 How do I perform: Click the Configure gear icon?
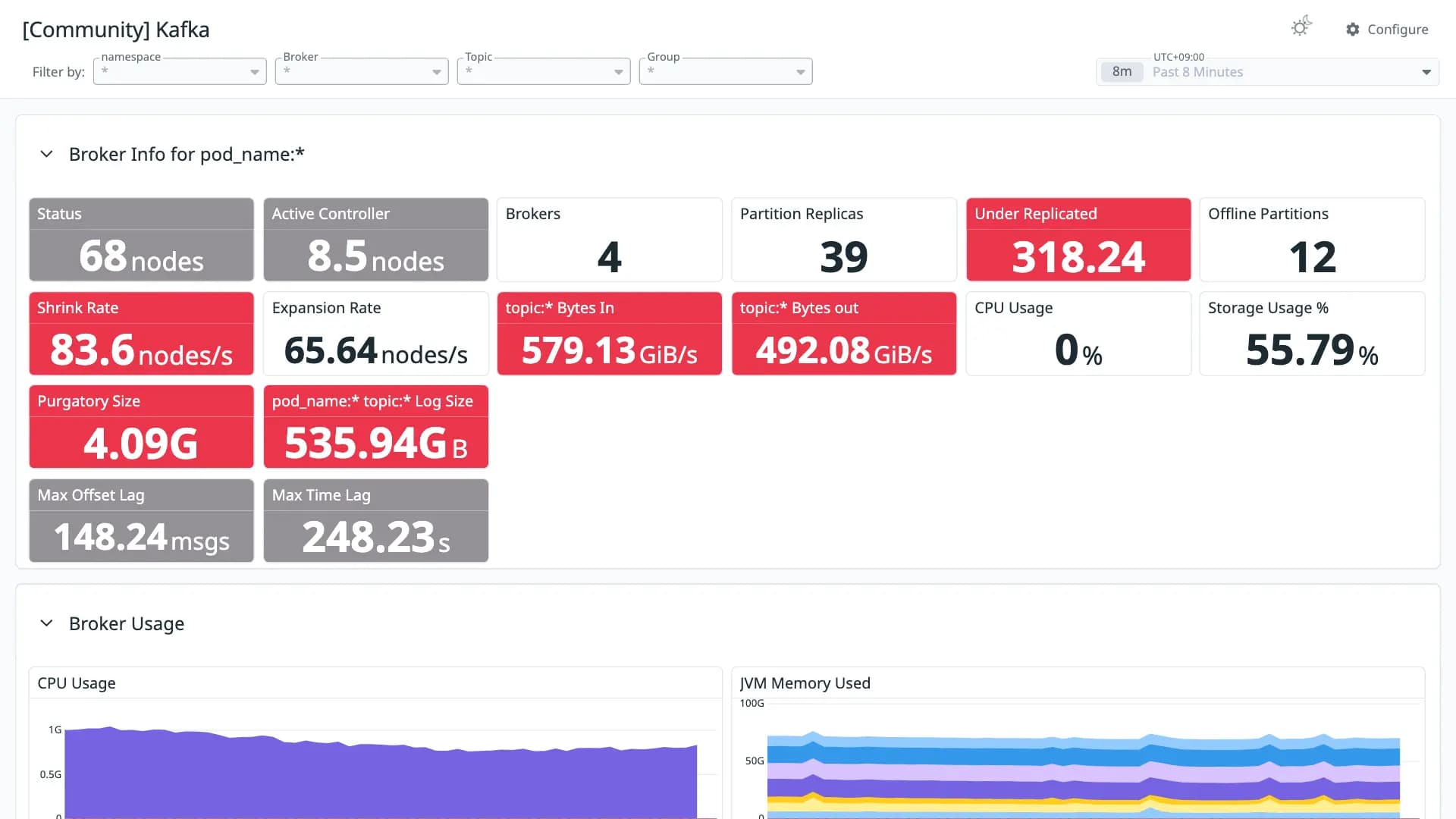1353,30
